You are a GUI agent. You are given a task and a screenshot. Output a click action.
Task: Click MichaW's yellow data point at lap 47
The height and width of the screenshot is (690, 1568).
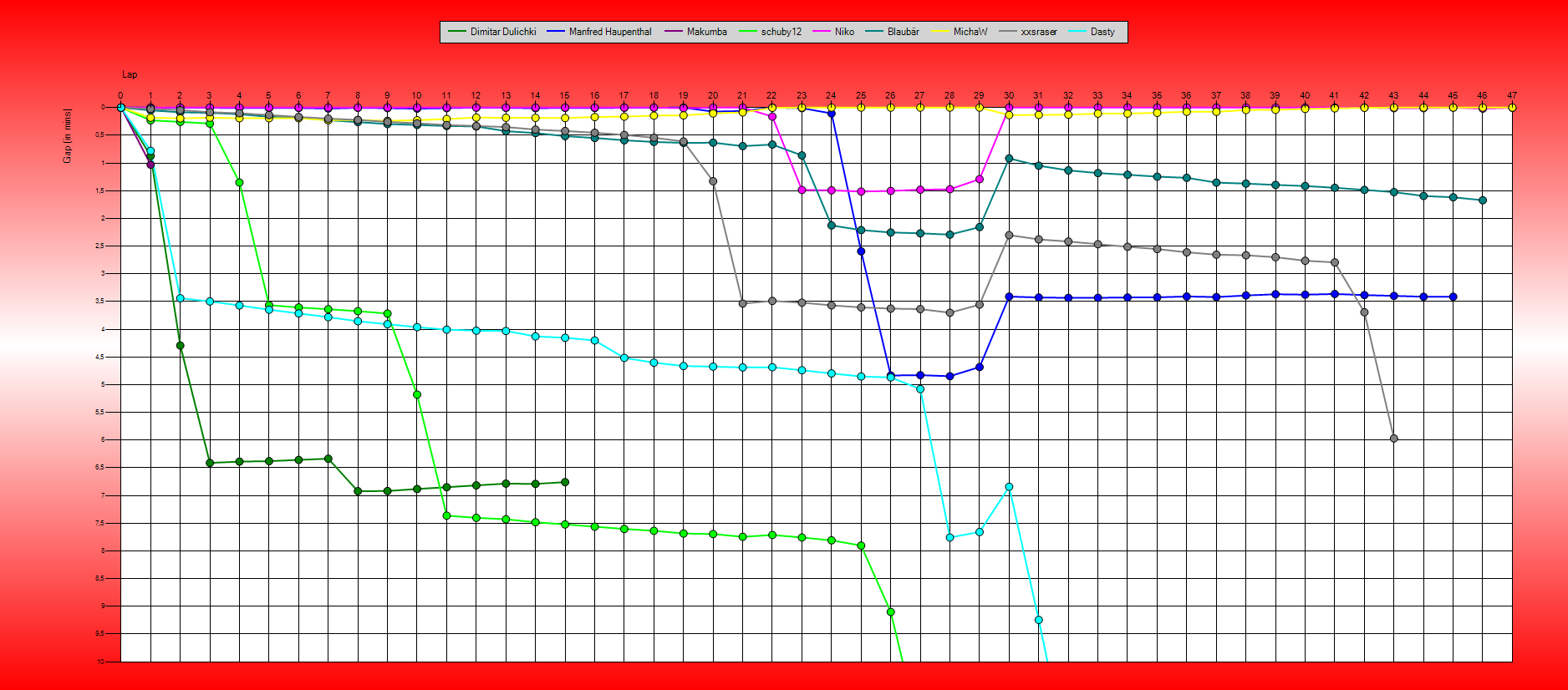(x=1512, y=107)
